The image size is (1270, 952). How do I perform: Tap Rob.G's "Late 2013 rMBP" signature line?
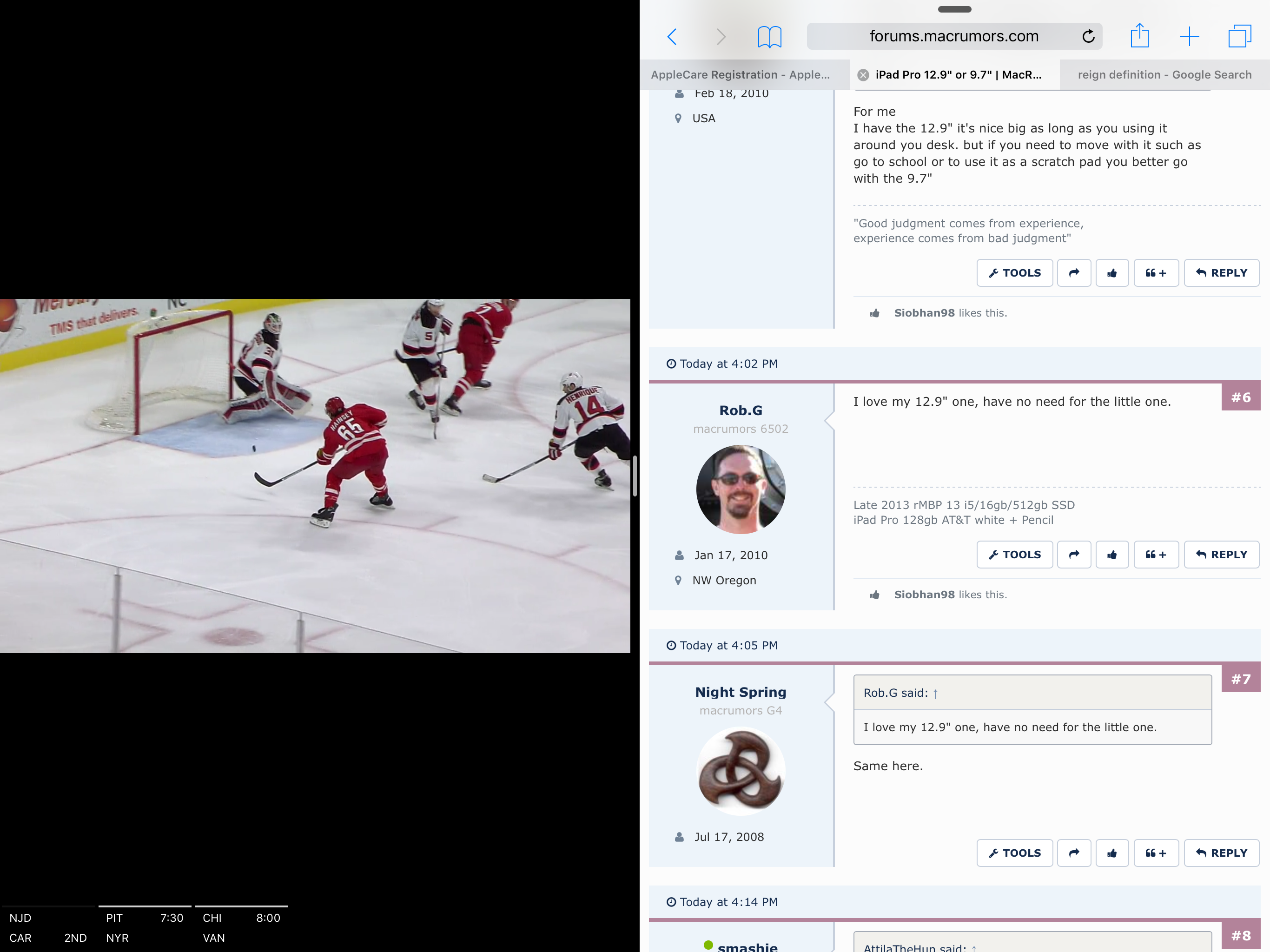pos(963,505)
